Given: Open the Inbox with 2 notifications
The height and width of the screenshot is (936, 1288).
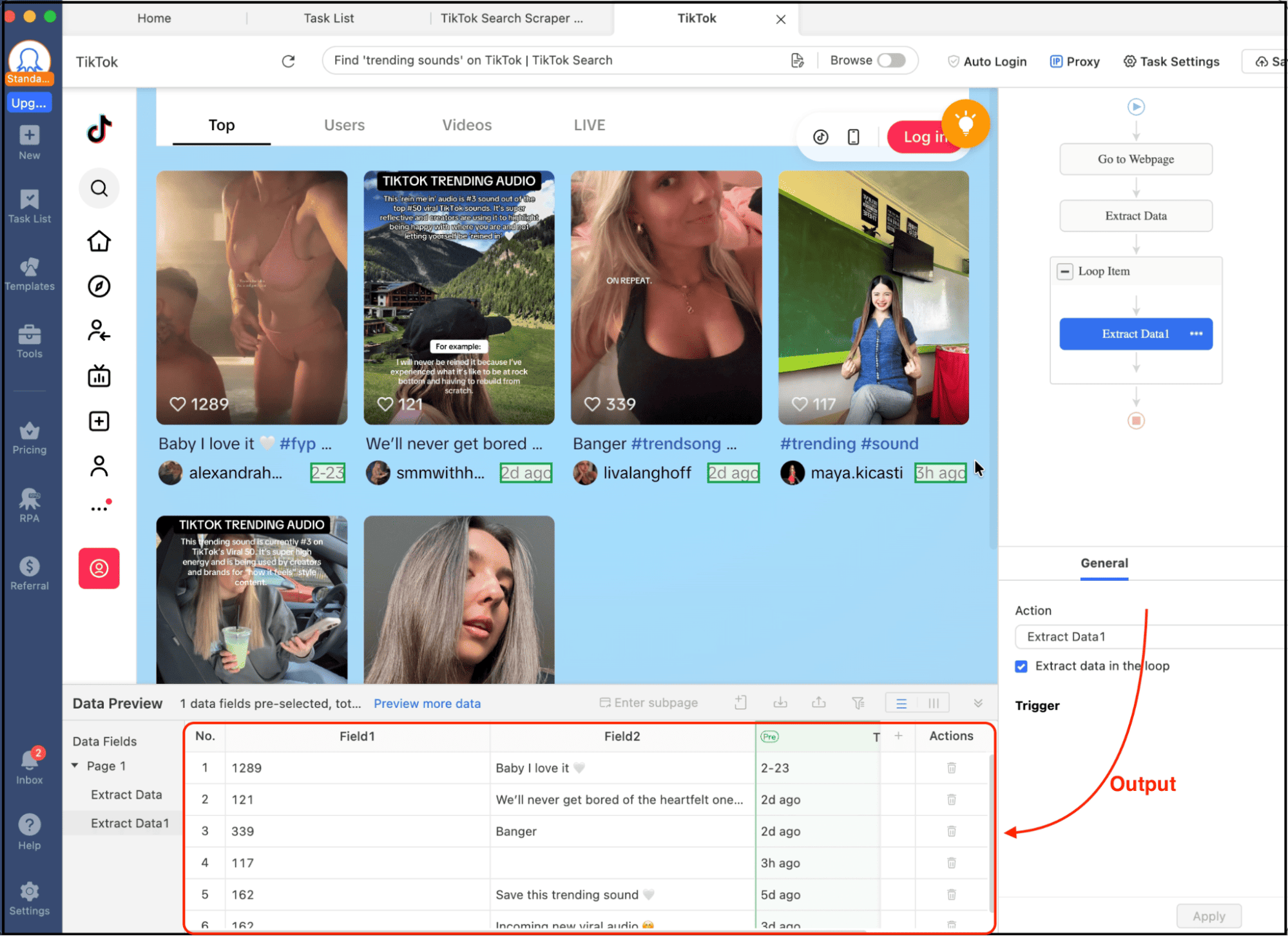Looking at the screenshot, I should click(30, 766).
